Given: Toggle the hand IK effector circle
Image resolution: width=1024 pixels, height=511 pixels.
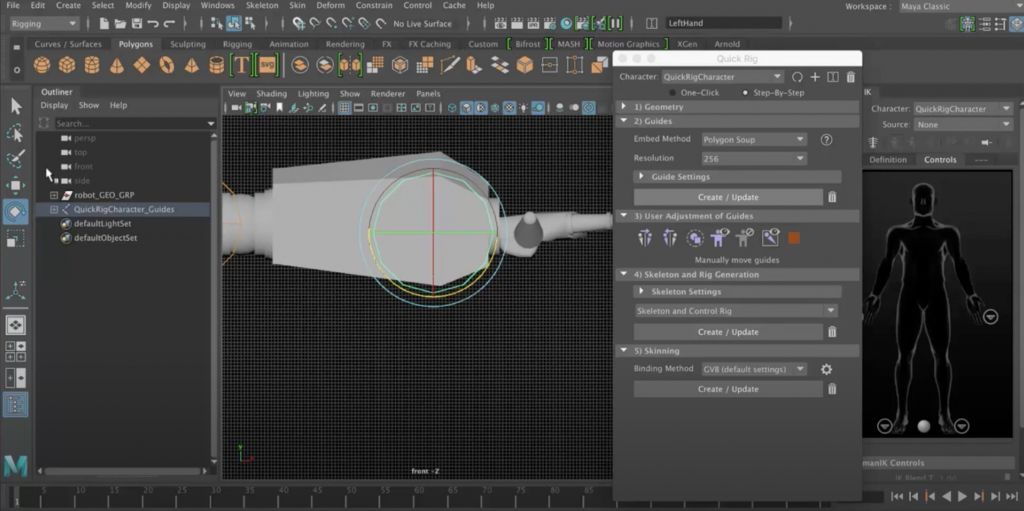Looking at the screenshot, I should tap(991, 317).
